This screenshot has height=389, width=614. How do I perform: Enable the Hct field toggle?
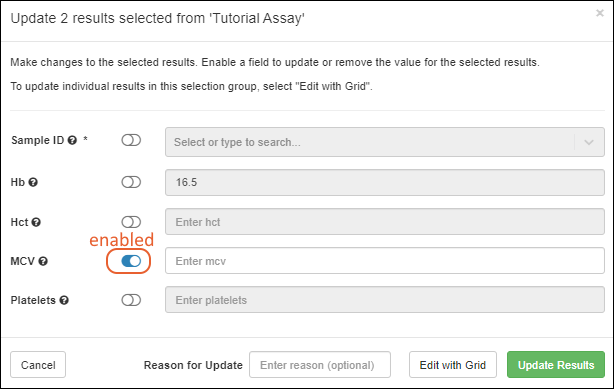[131, 222]
